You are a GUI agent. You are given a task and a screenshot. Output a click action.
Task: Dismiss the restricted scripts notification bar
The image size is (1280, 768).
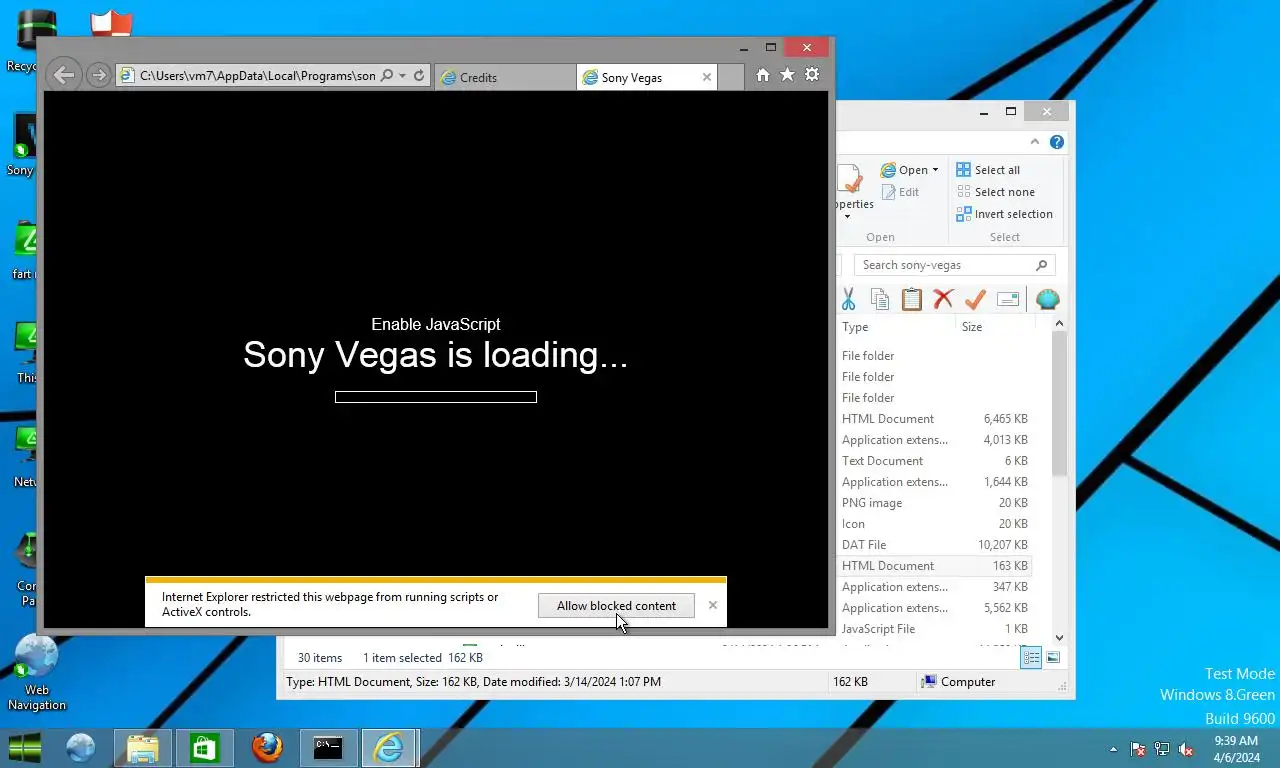click(x=712, y=605)
